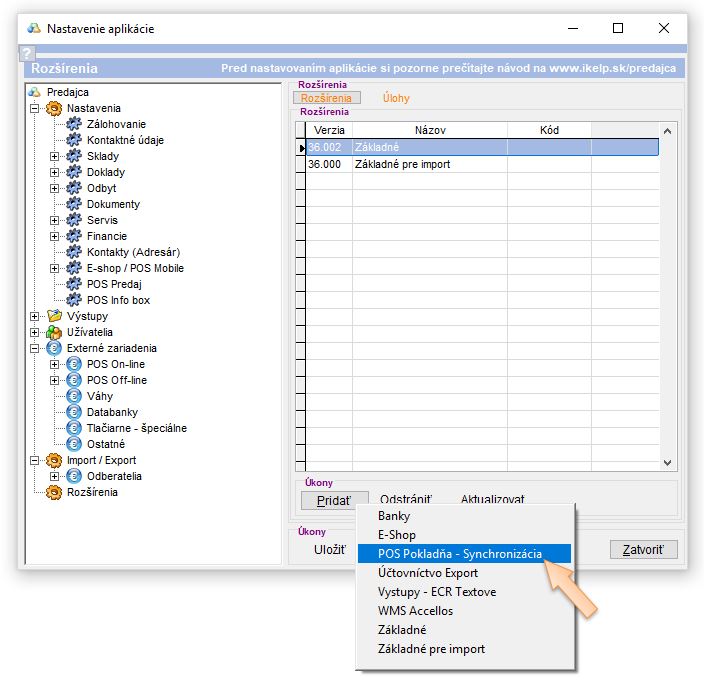The image size is (704, 691).
Task: Click the help question mark icon
Action: [x=27, y=53]
